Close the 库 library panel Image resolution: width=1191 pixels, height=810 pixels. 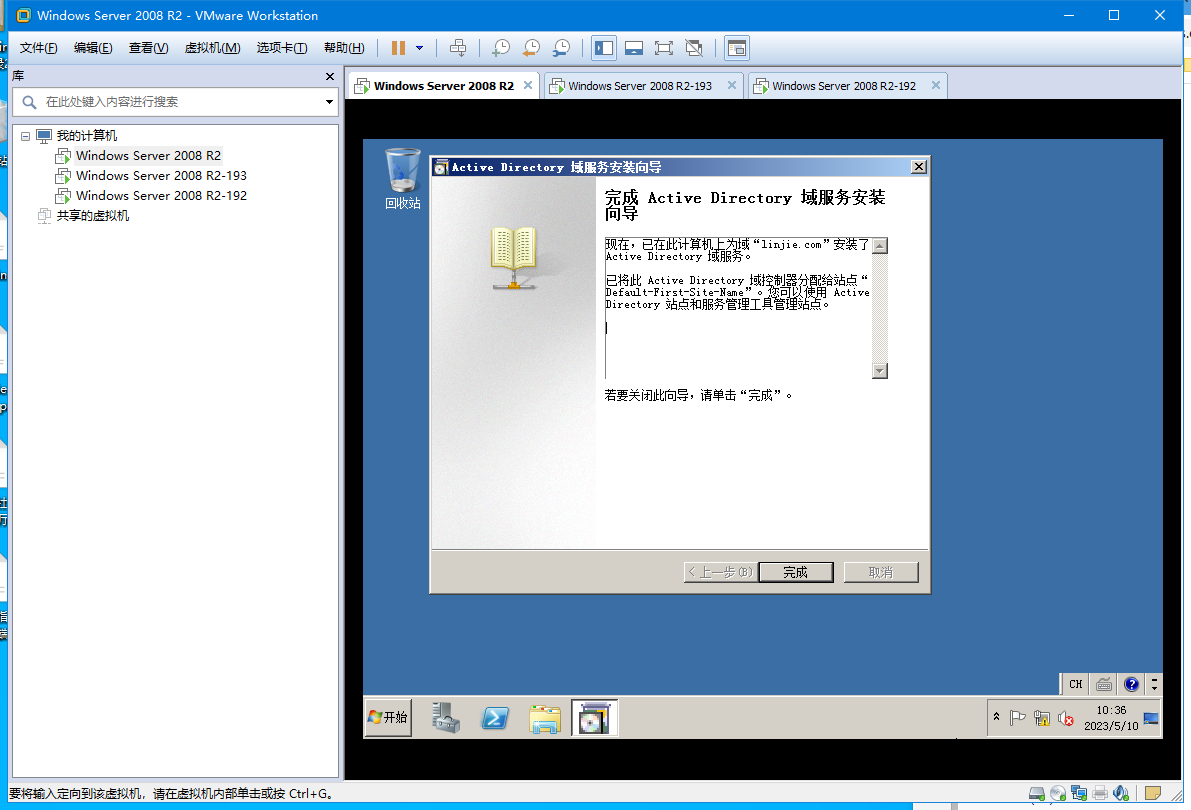coord(330,76)
